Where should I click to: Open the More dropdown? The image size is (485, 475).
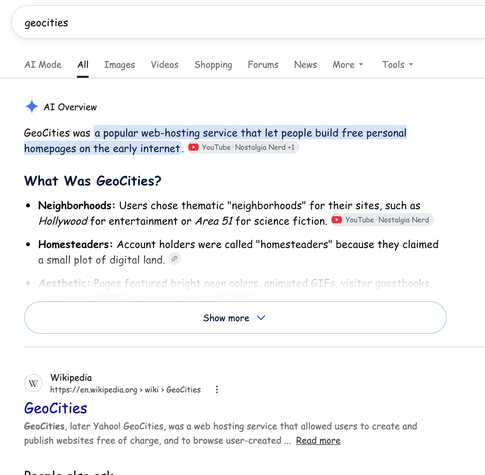click(x=348, y=65)
